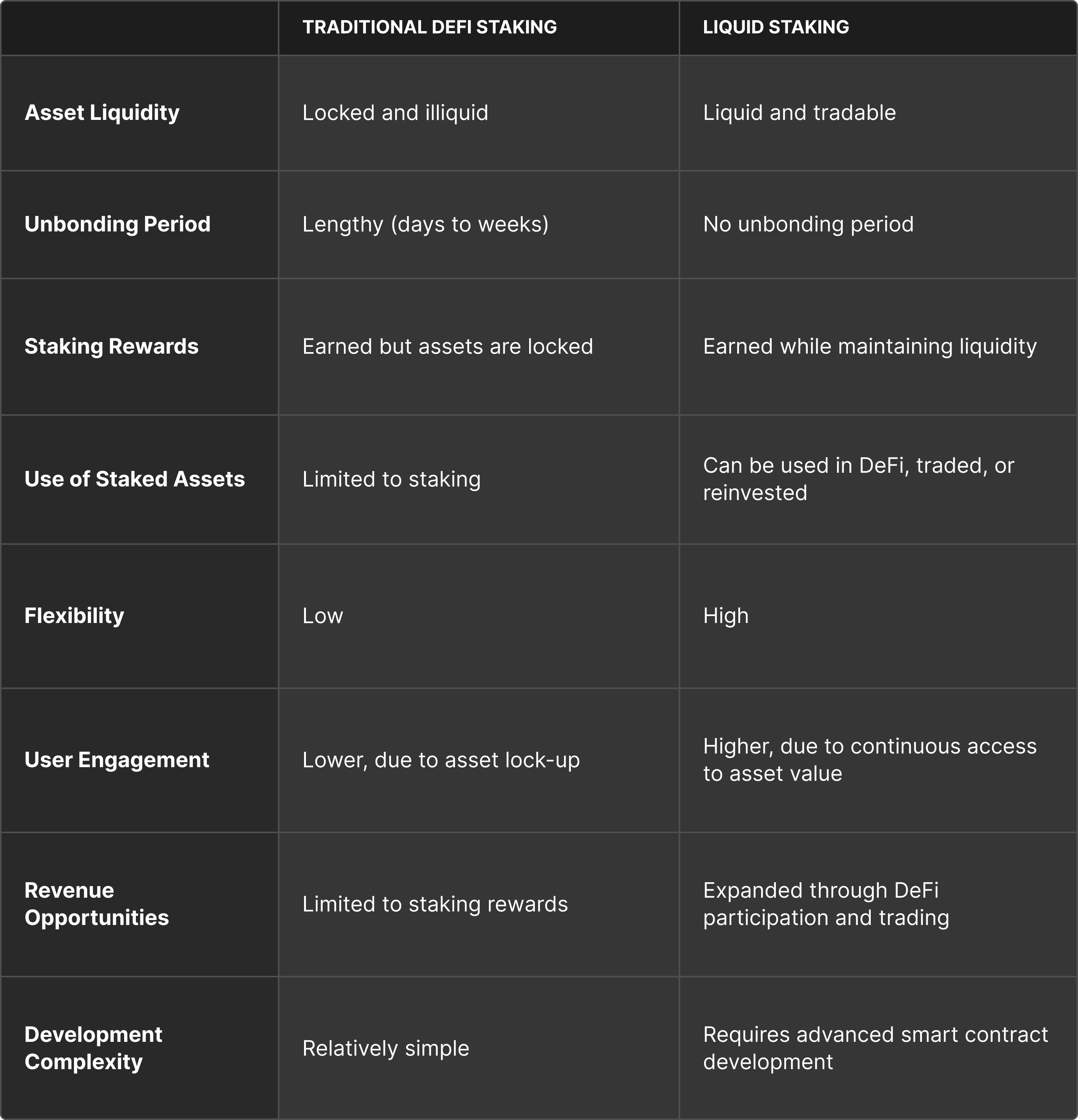
Task: Click the Staking Rewards row label
Action: click(112, 346)
